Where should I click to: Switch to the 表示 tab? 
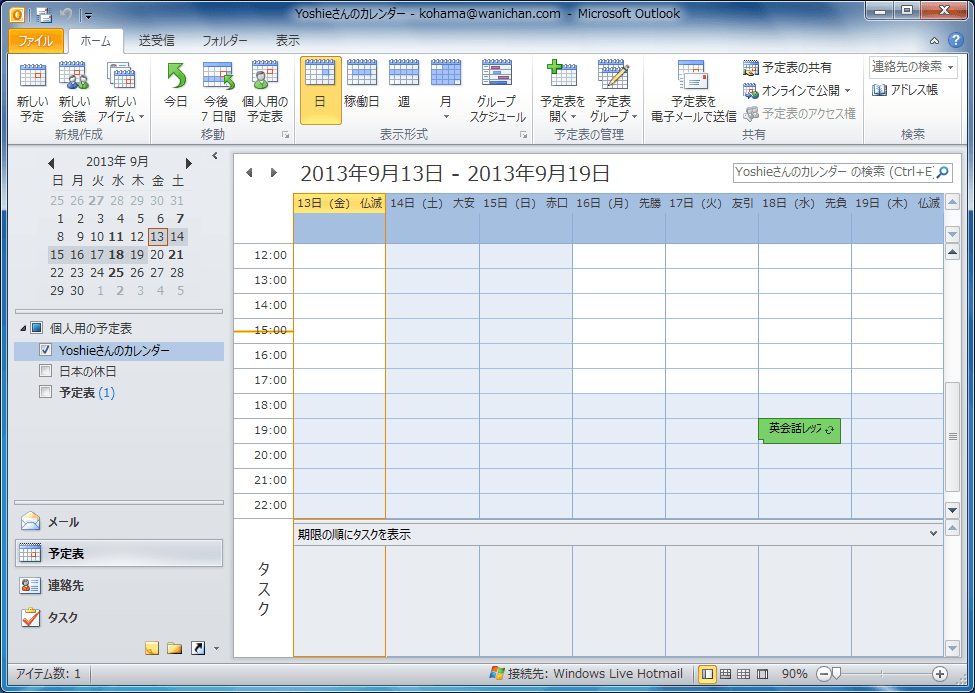point(288,41)
